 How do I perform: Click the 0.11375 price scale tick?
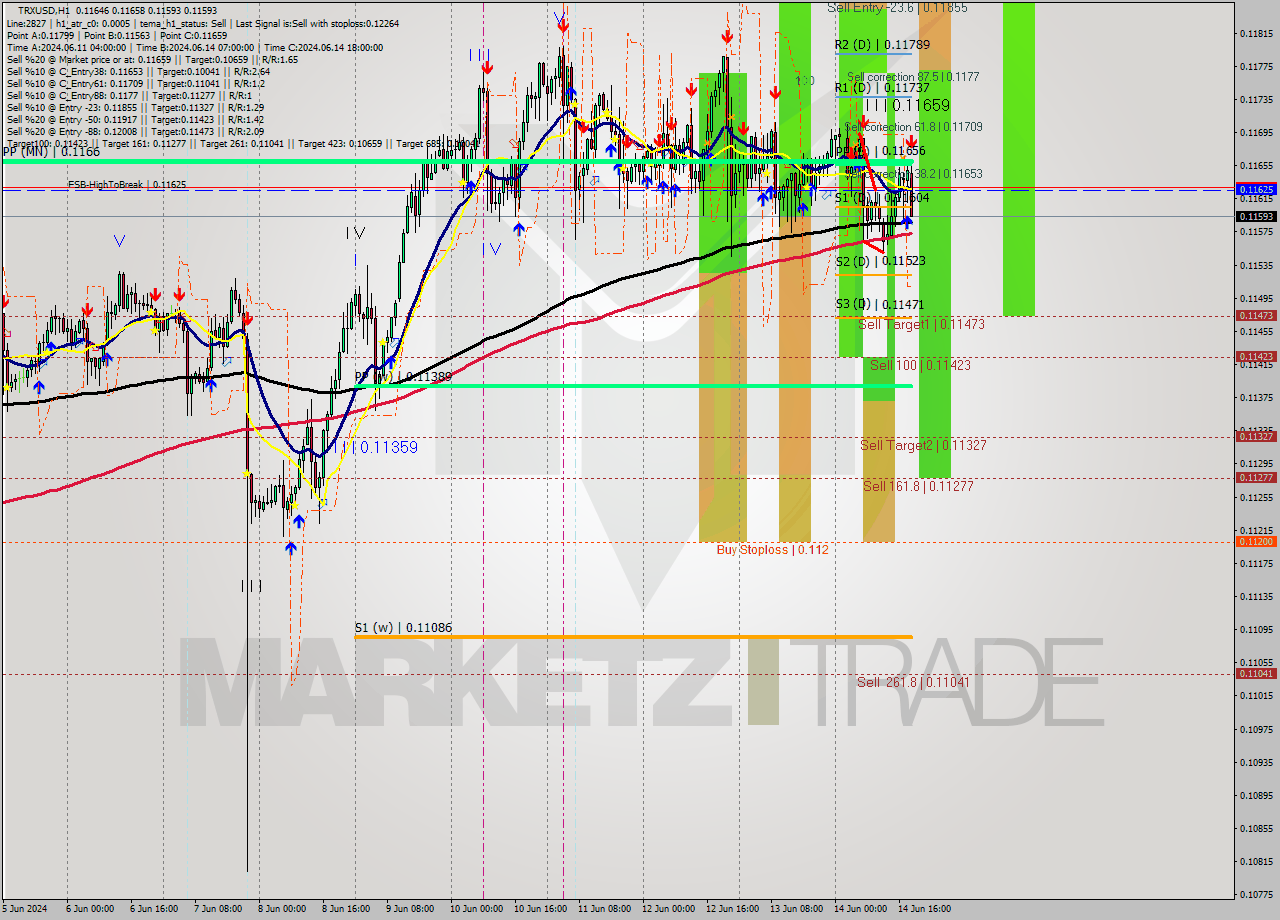1256,397
